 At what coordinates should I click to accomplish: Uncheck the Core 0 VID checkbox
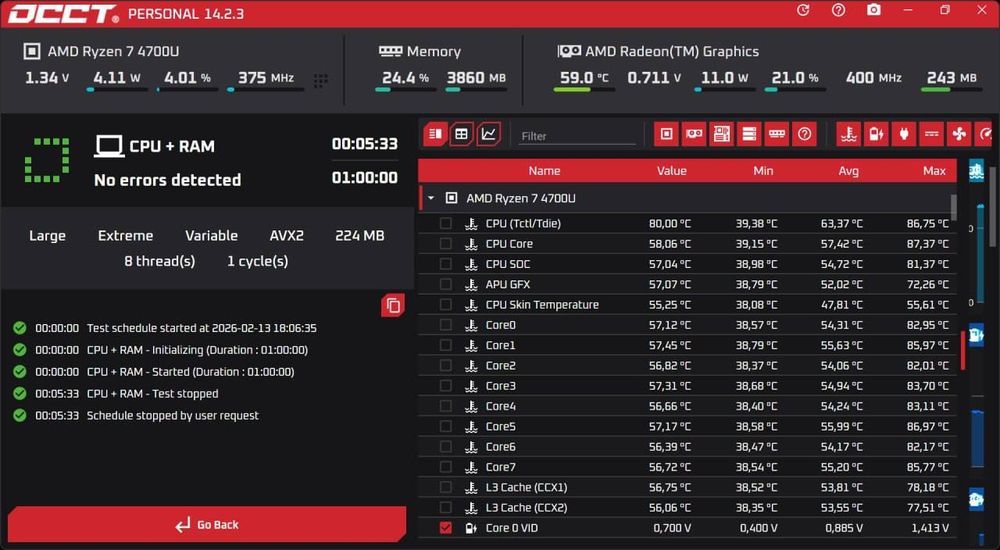click(x=446, y=528)
